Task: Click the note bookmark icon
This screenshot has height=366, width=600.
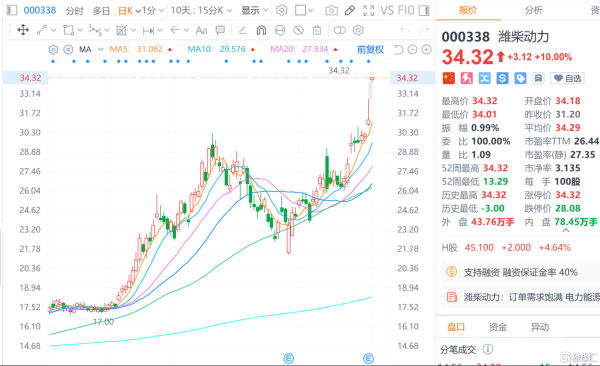Action: coord(538,78)
